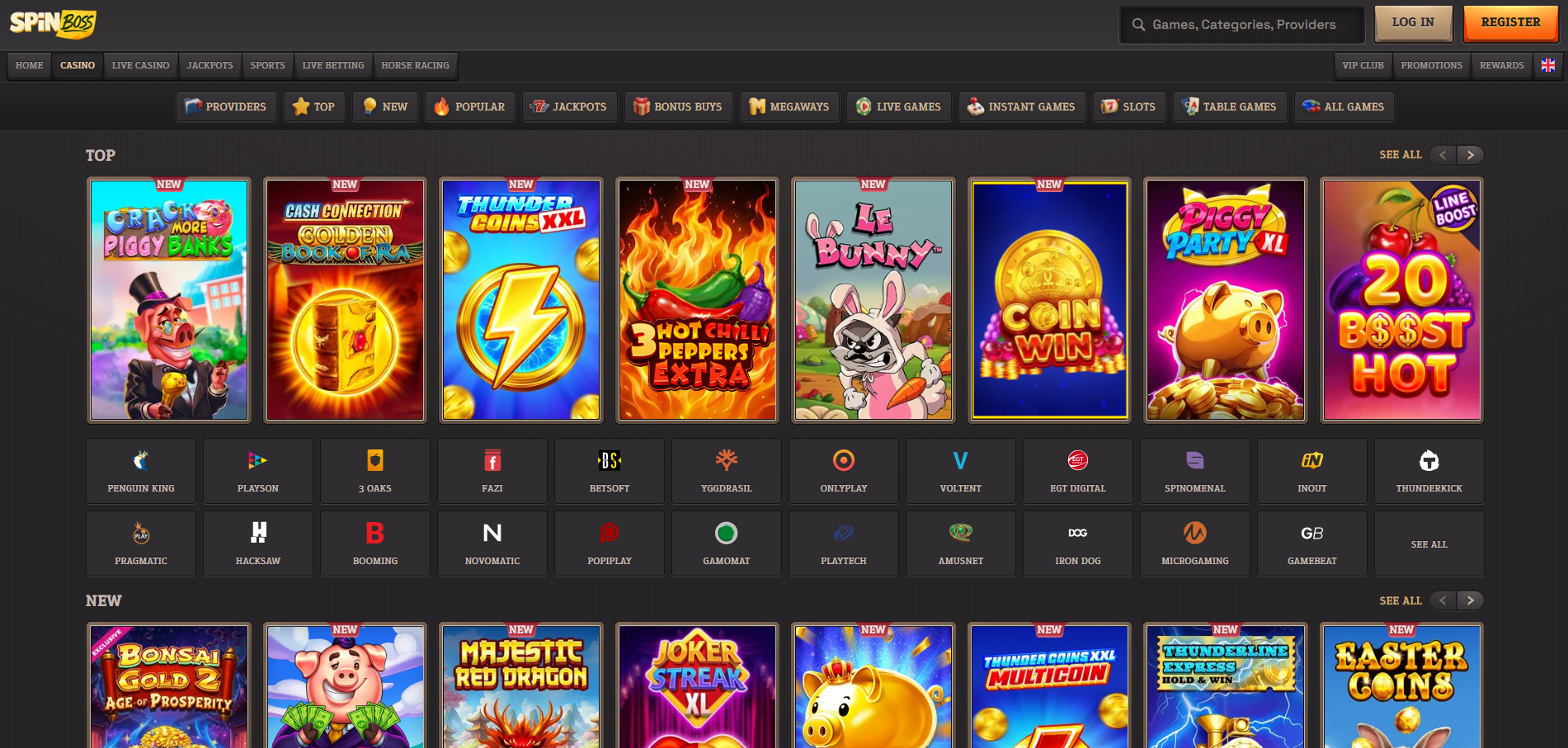The image size is (1568, 748).
Task: Show previous games in TOP section
Action: point(1443,155)
